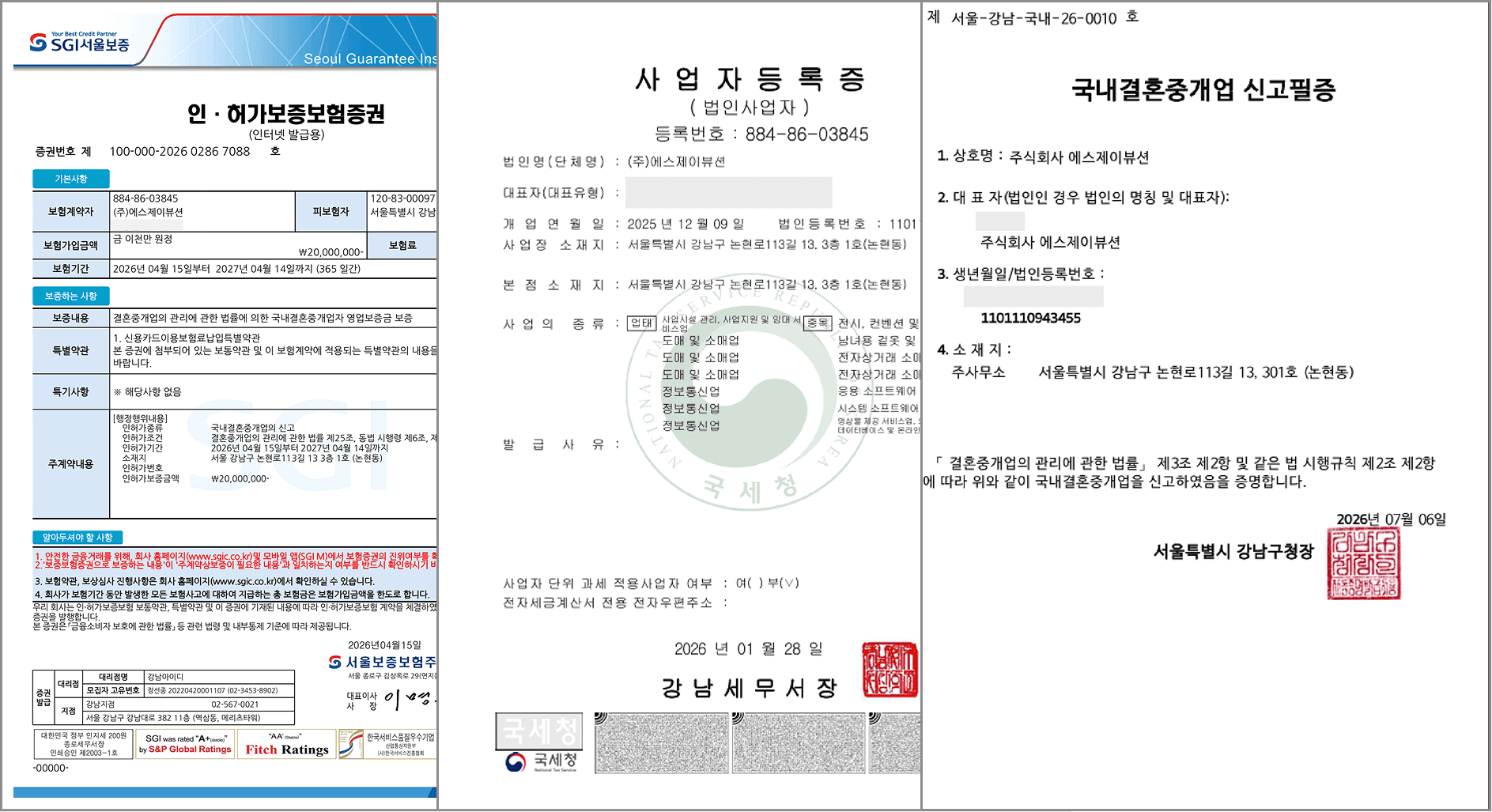Click policy number 100-000-2026 0286 7088
The image size is (1492, 812).
click(179, 152)
